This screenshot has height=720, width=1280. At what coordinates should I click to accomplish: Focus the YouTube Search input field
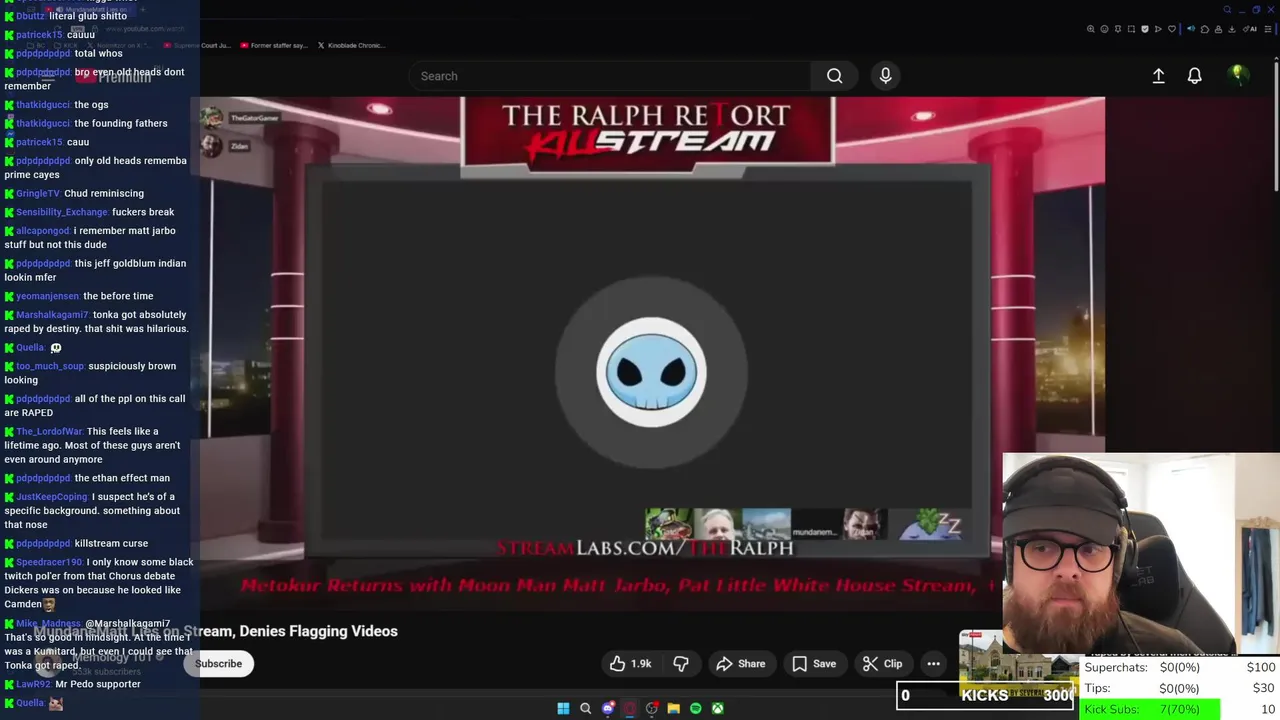pos(610,76)
